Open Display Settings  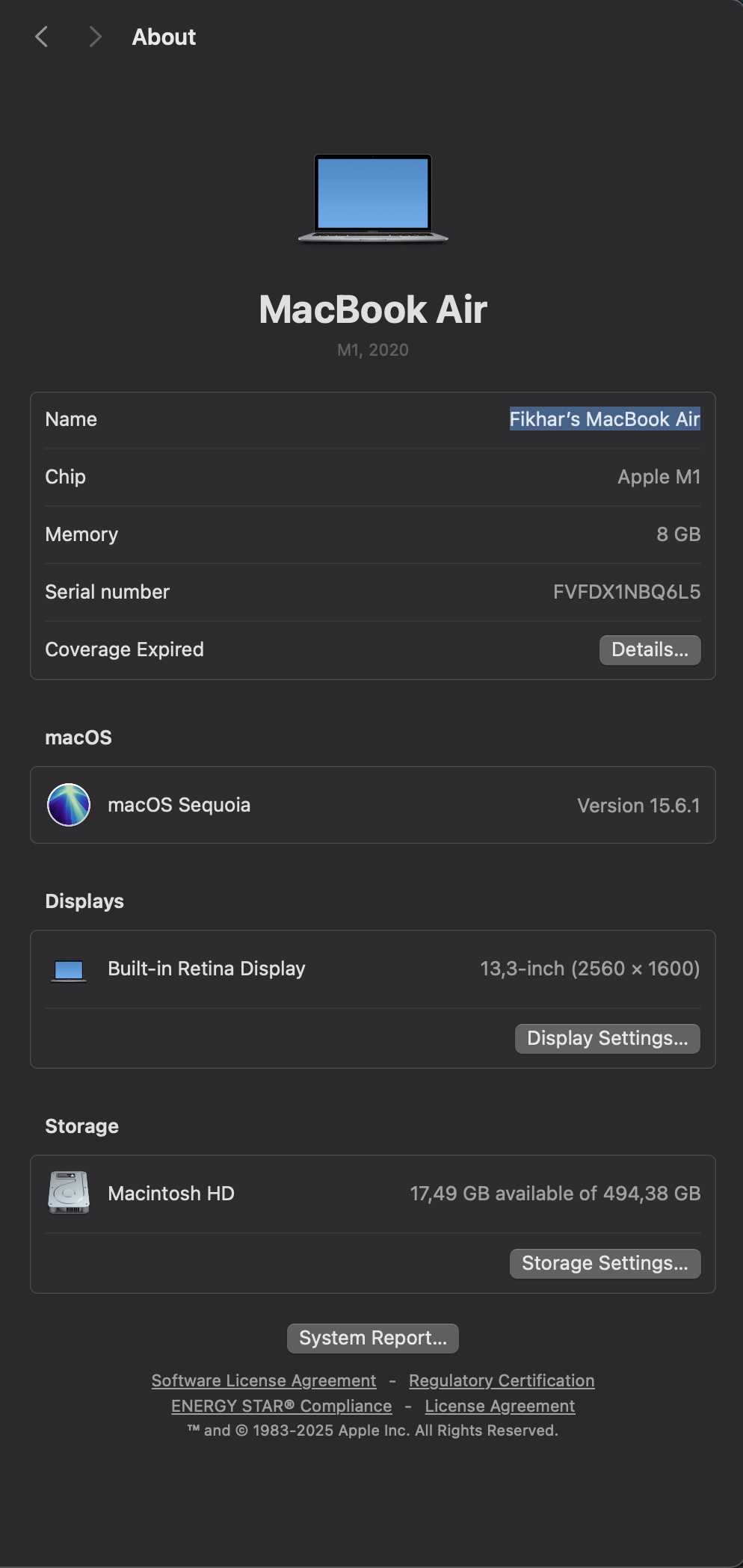(x=607, y=1038)
